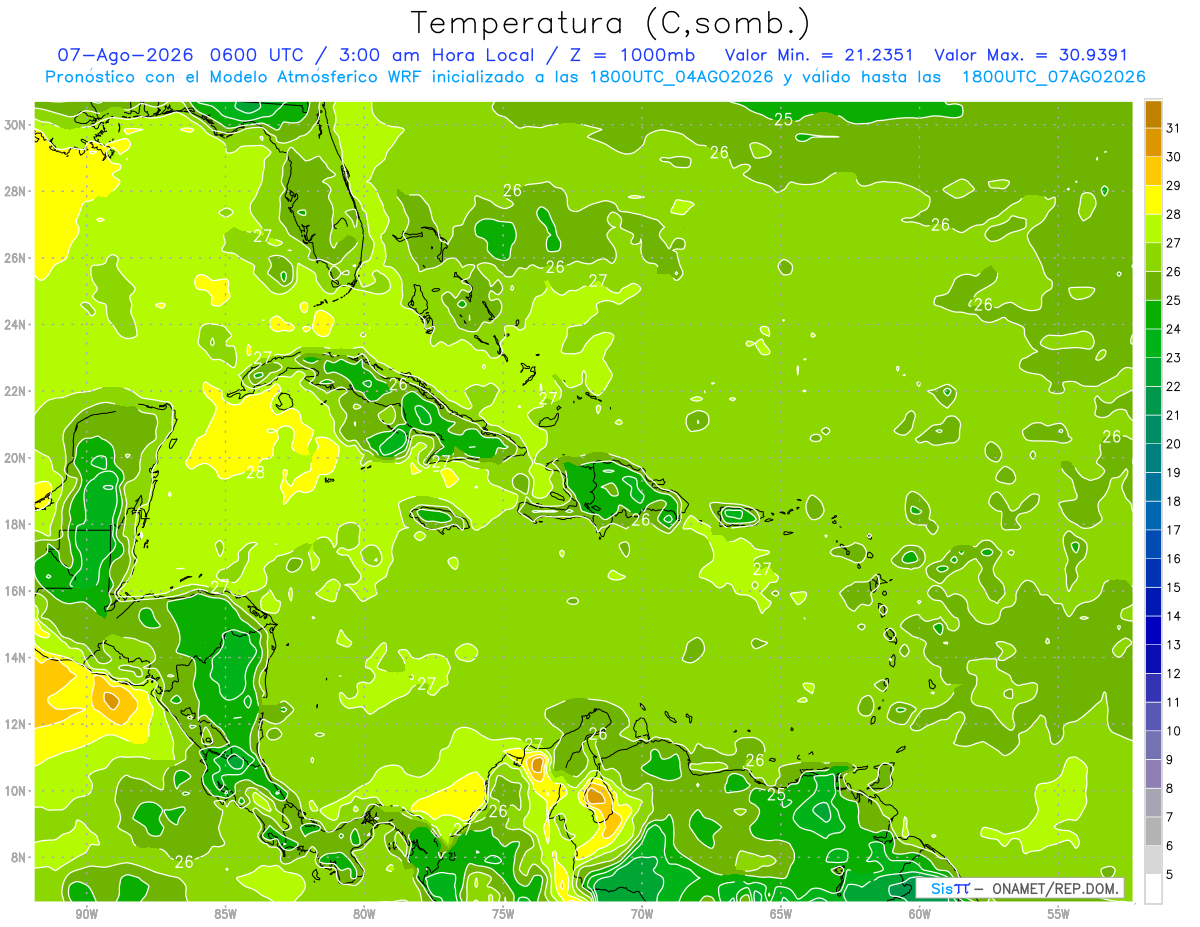Viewport: 1200px width, 927px height.
Task: Click the valid-until time '1800UTC_07AGO2026'
Action: [x=1053, y=77]
